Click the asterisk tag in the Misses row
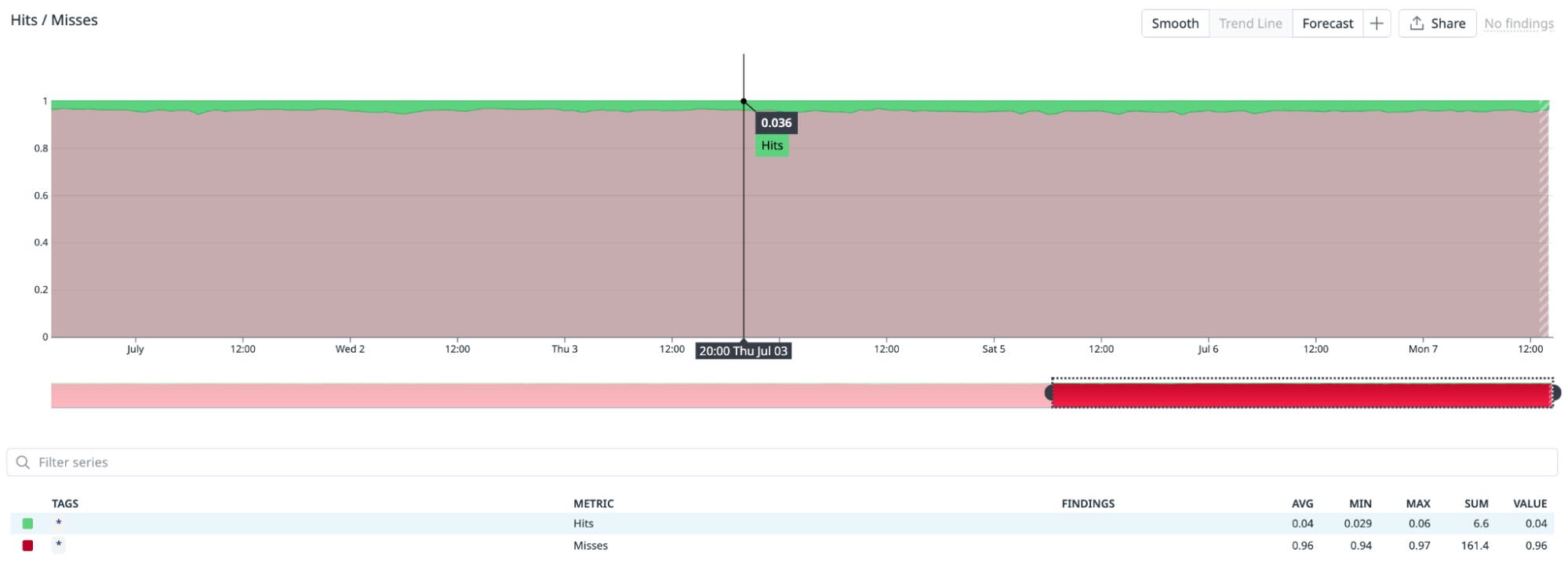The height and width of the screenshot is (581, 1568). click(59, 545)
